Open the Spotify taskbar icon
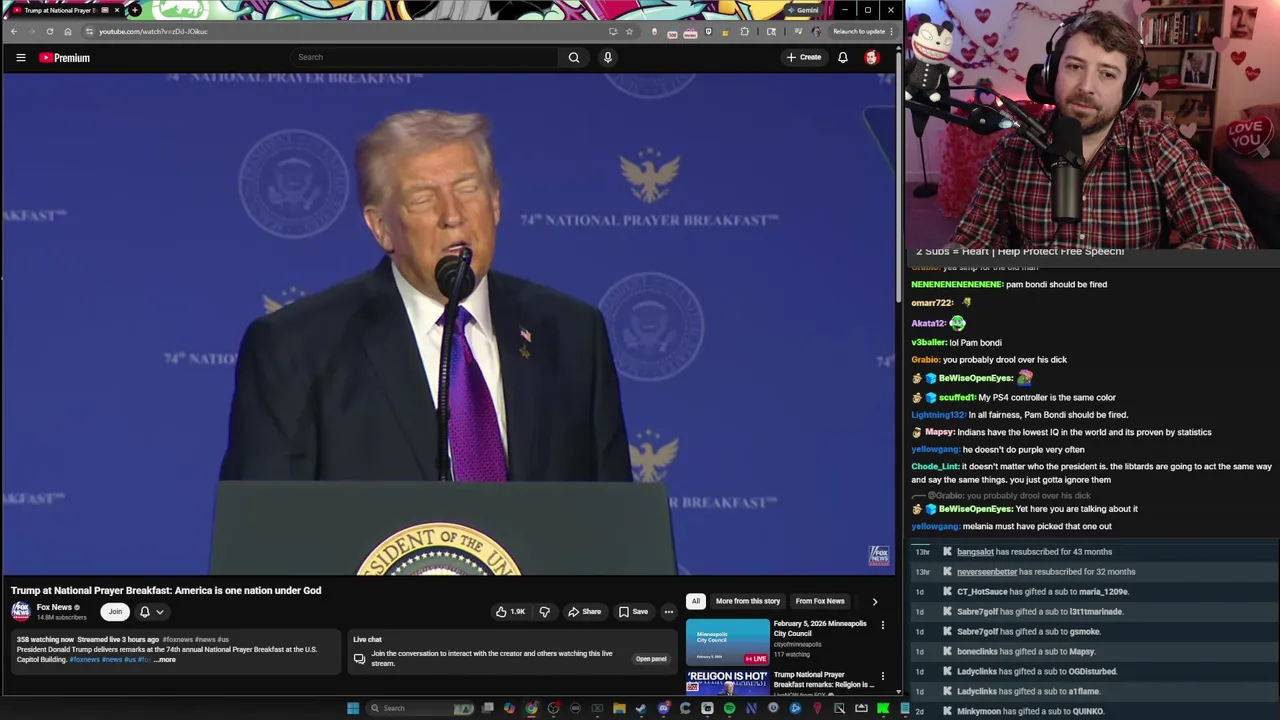The width and height of the screenshot is (1280, 720). (729, 708)
